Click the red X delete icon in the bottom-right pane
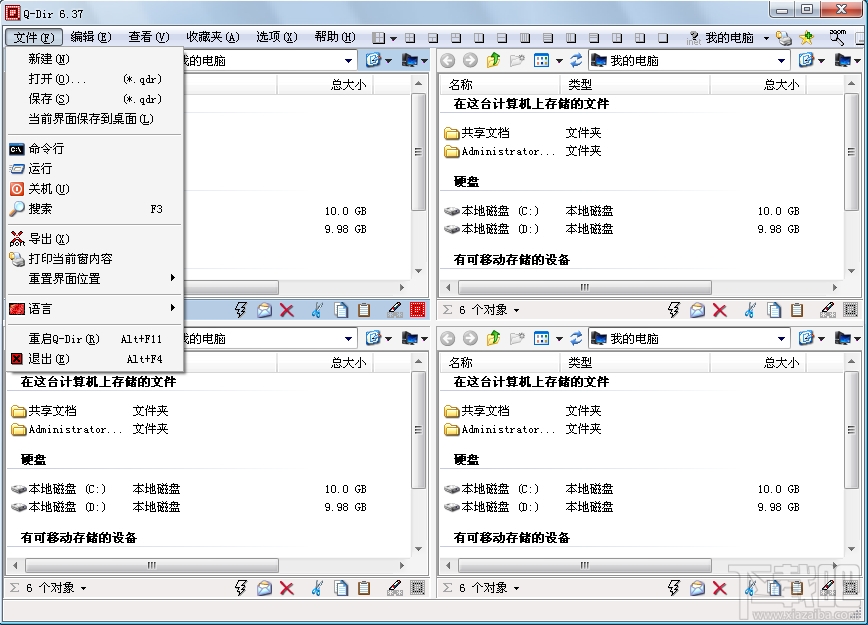Screen dimensions: 868x625 (x=720, y=588)
